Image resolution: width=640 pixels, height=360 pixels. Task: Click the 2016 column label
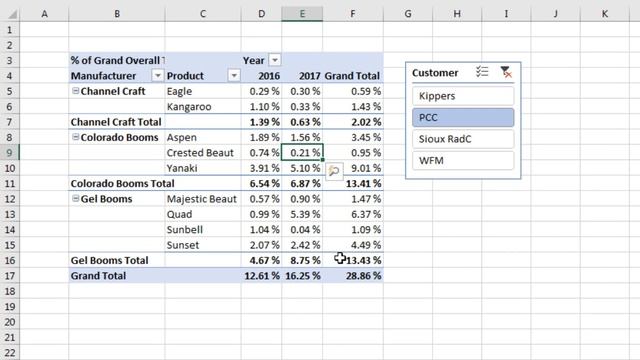point(261,76)
